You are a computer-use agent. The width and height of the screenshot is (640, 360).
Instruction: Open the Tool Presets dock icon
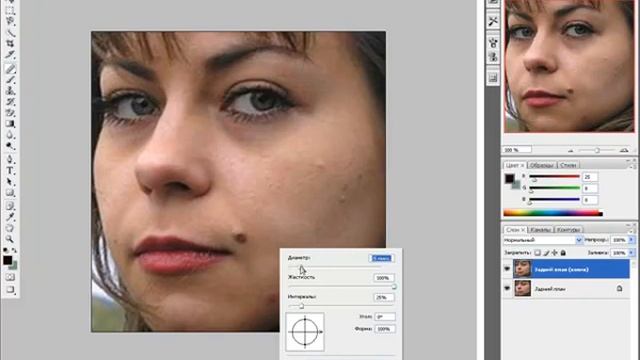click(x=493, y=21)
